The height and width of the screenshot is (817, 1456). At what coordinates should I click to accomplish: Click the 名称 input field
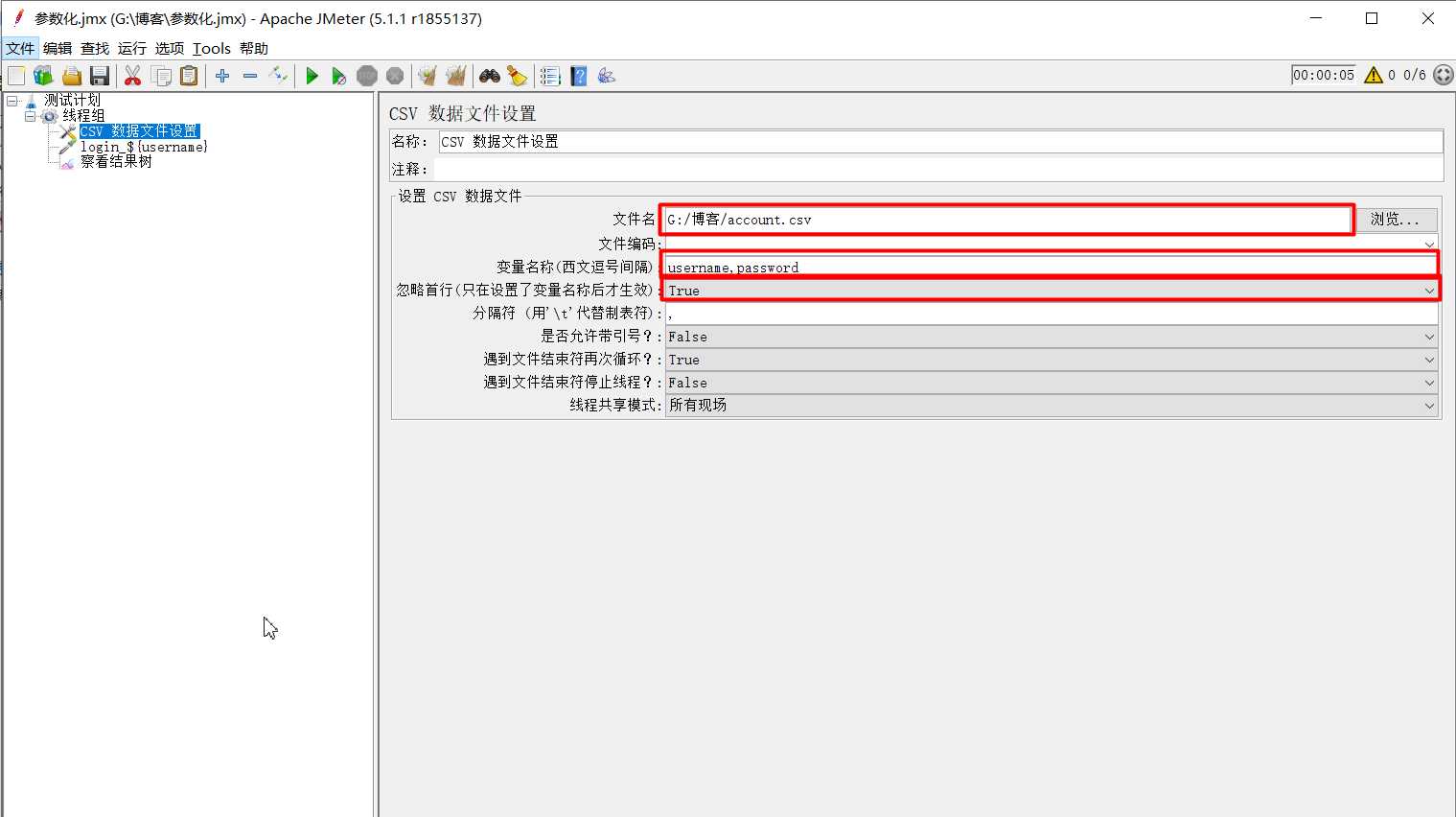940,141
